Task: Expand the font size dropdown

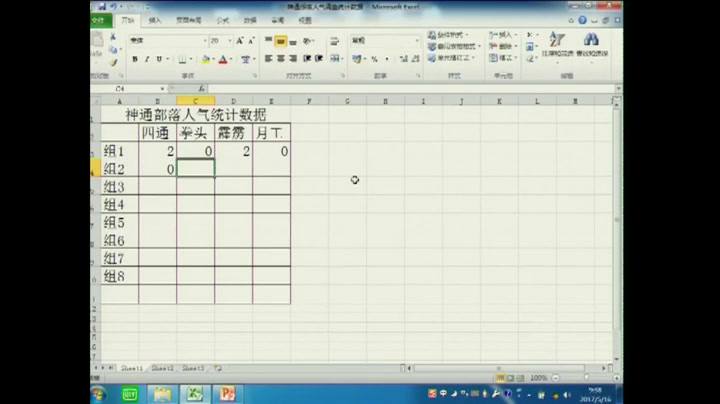Action: pos(229,41)
